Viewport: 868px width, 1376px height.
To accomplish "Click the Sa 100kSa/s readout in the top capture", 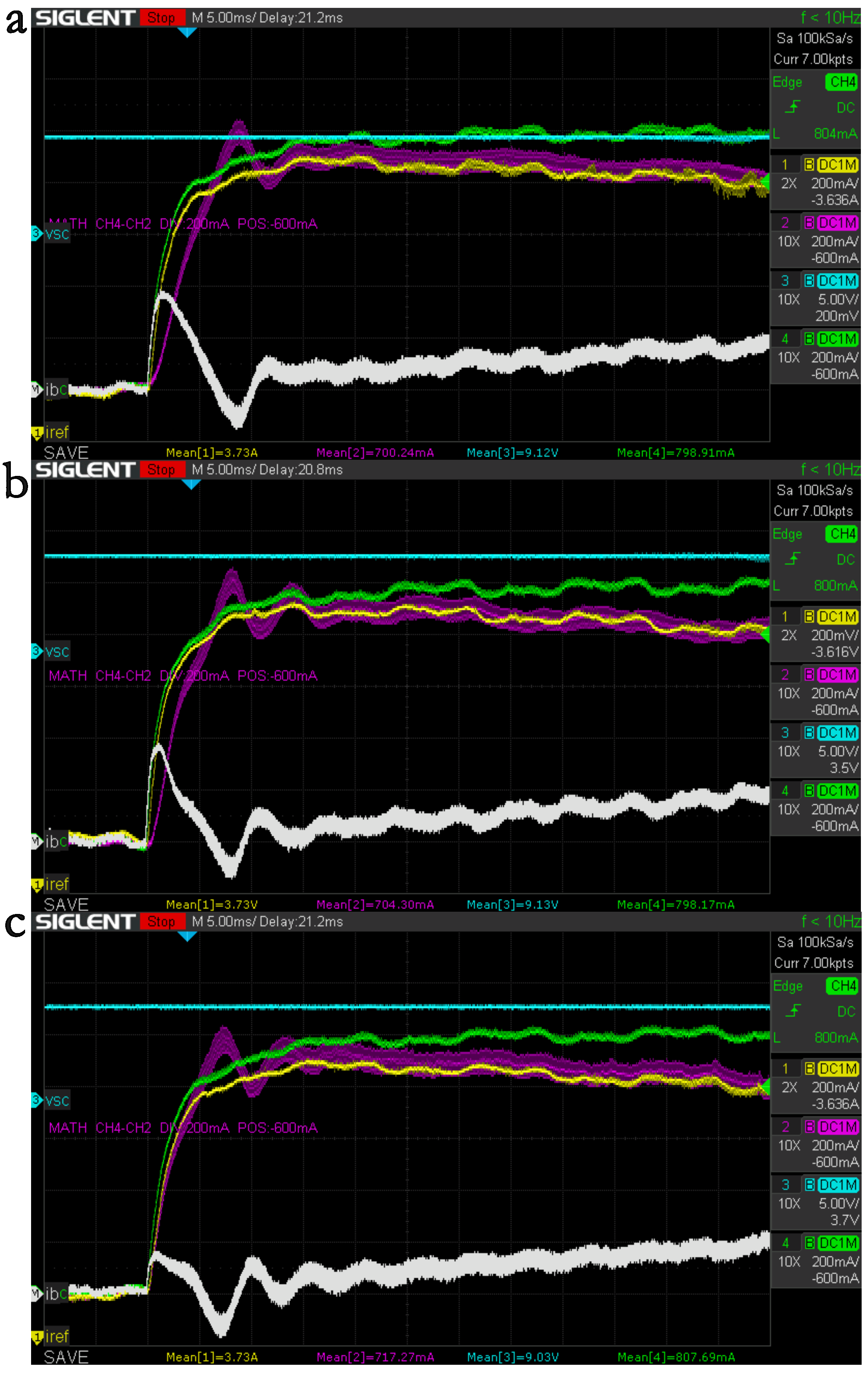I will 815,38.
